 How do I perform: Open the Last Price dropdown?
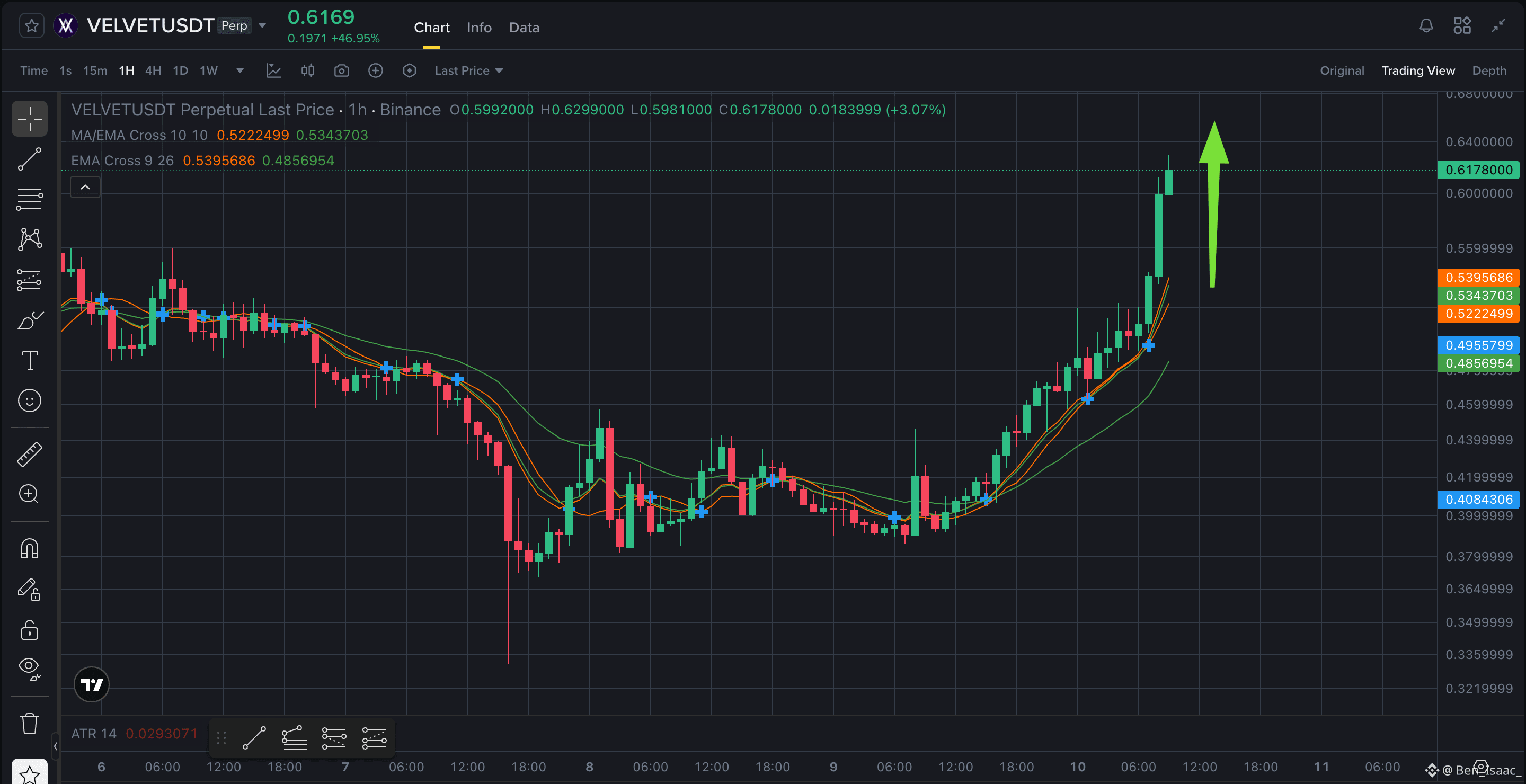point(469,70)
